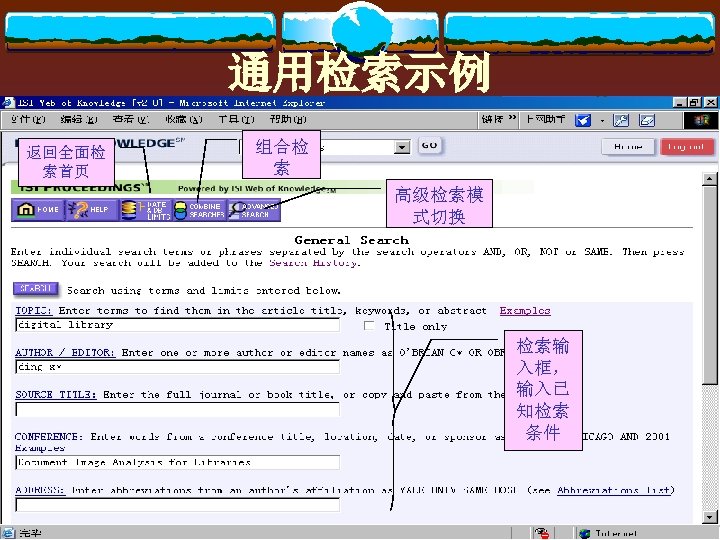Click the TOPIC field containing digital library
Image resolution: width=720 pixels, height=540 pixels.
tap(178, 325)
